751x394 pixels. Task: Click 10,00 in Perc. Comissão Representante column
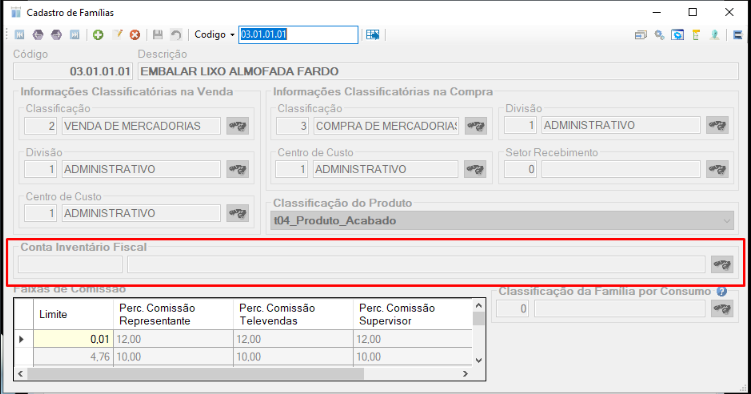pos(173,357)
